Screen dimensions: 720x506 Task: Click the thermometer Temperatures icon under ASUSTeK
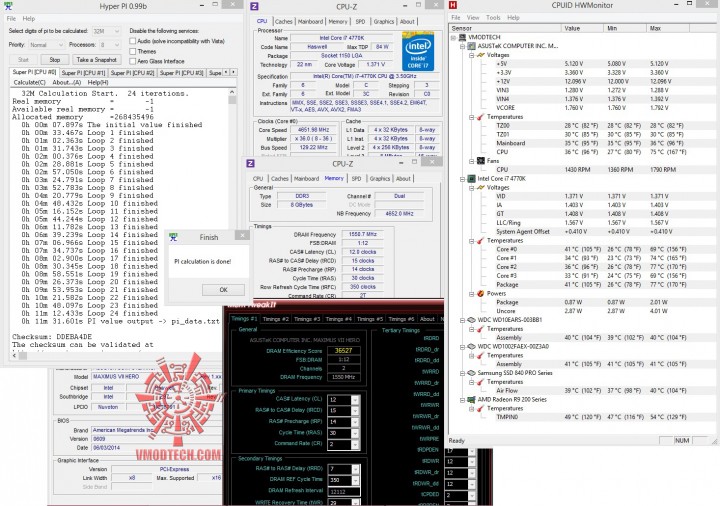[x=481, y=117]
